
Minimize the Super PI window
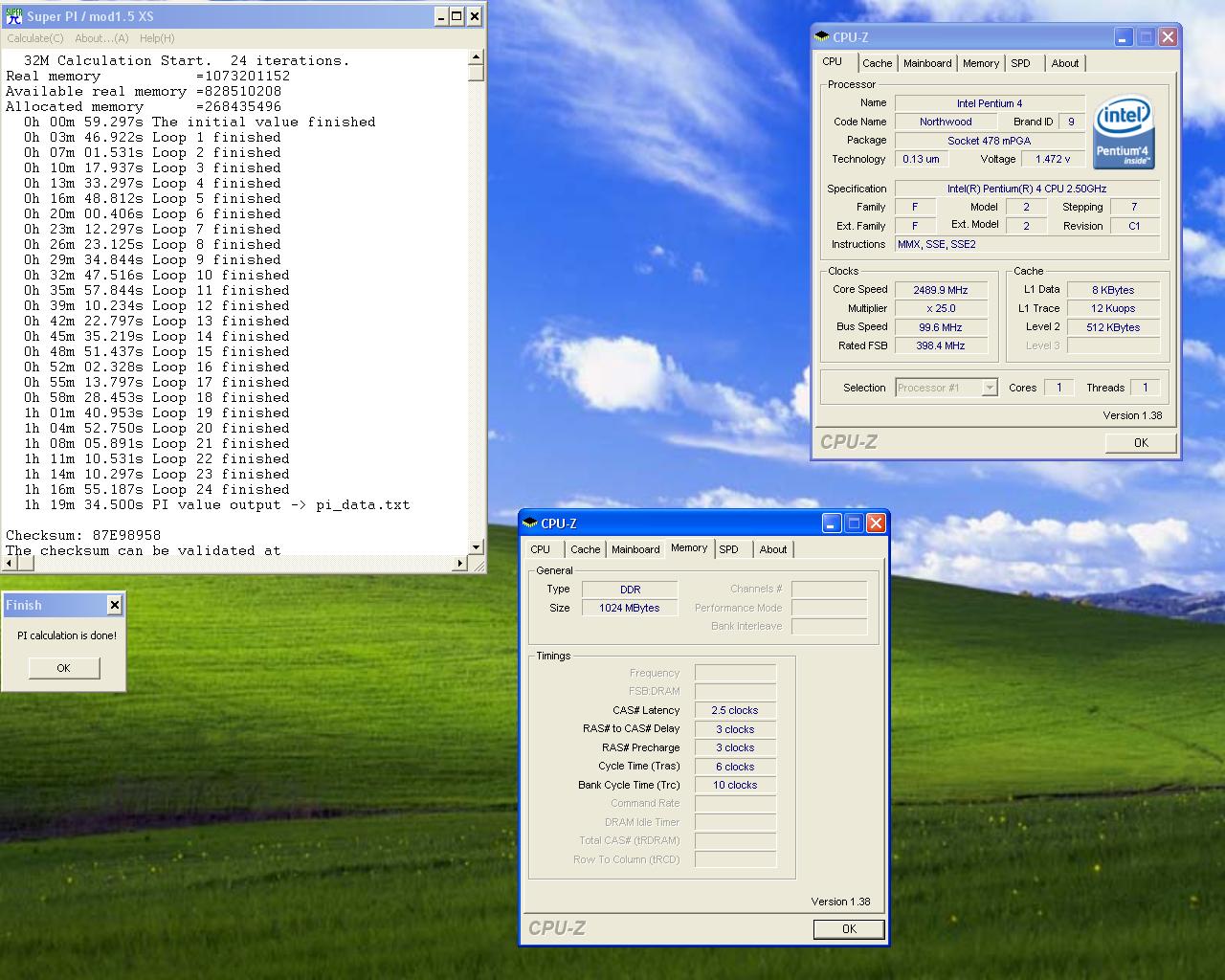click(440, 16)
